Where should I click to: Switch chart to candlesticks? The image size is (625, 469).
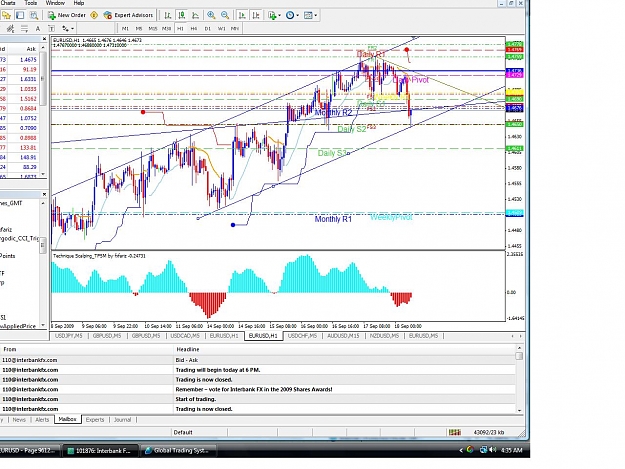click(182, 15)
